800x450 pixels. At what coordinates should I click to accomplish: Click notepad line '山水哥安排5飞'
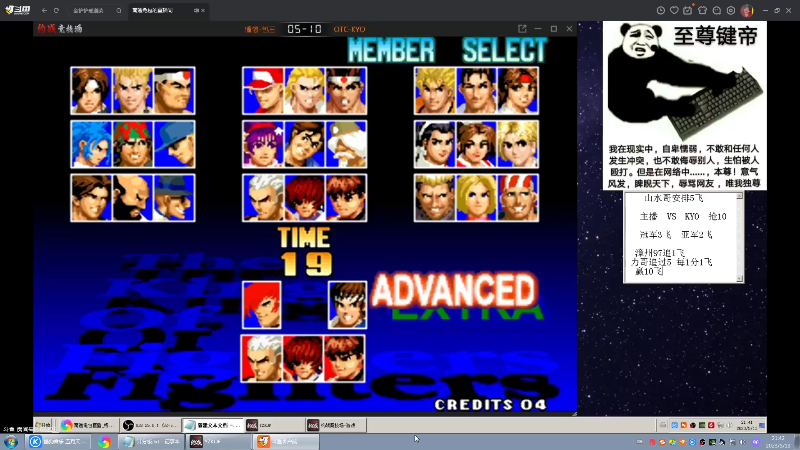pos(673,198)
